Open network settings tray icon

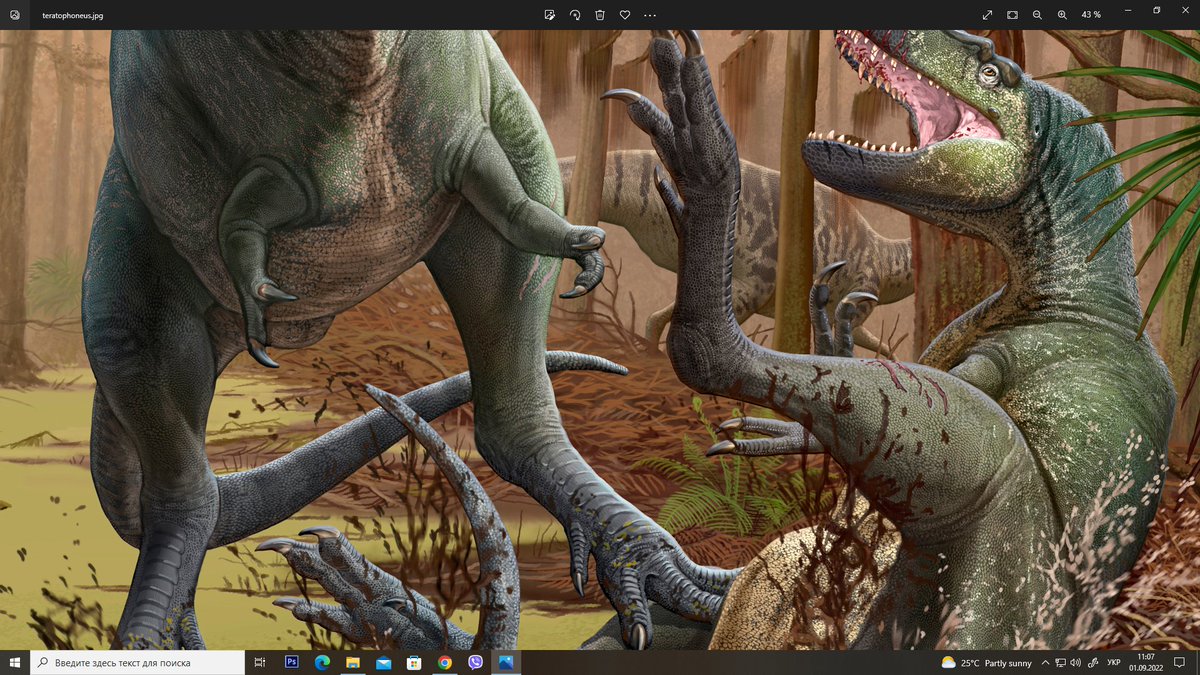[x=1060, y=663]
